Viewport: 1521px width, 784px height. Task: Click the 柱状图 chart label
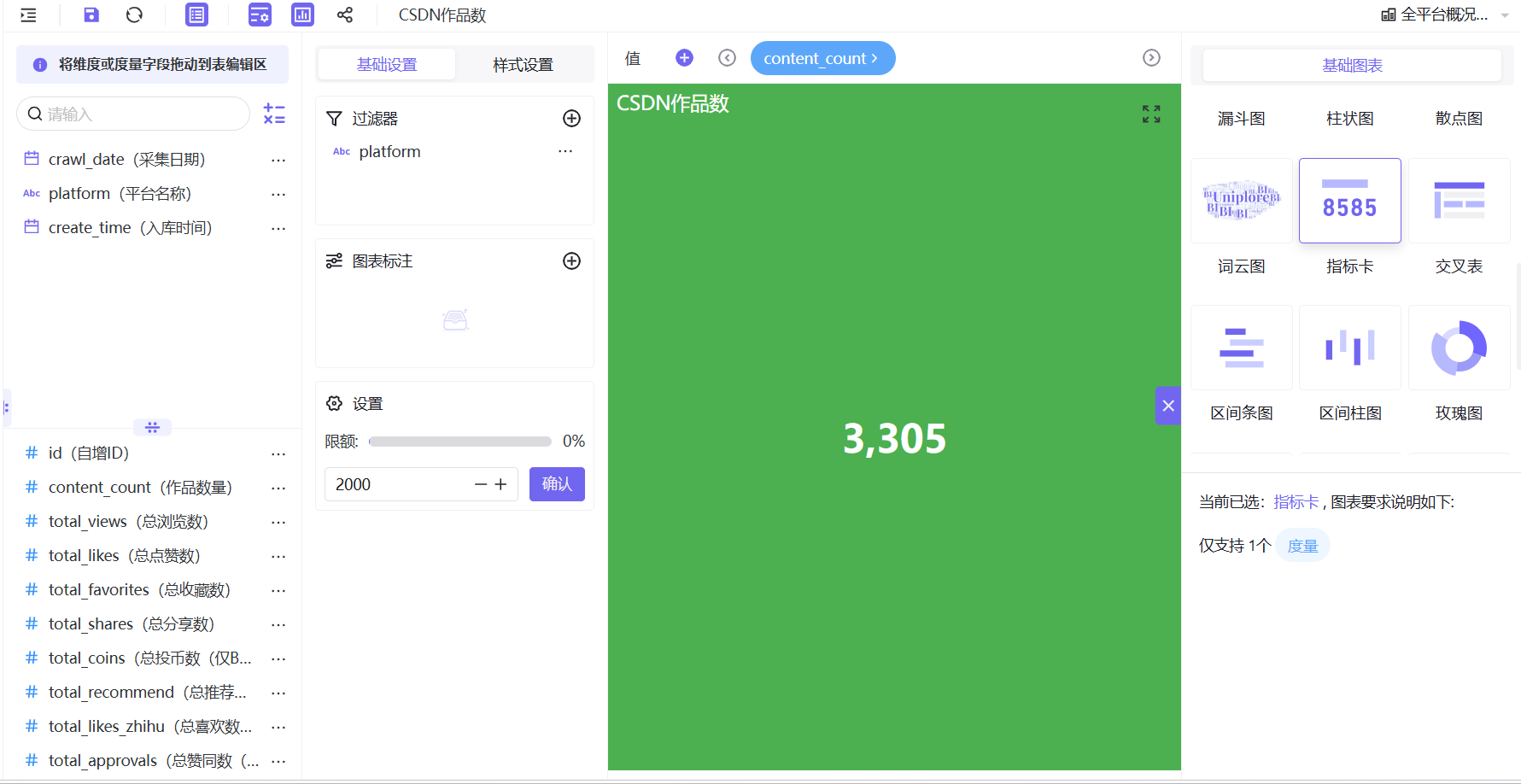[x=1350, y=119]
